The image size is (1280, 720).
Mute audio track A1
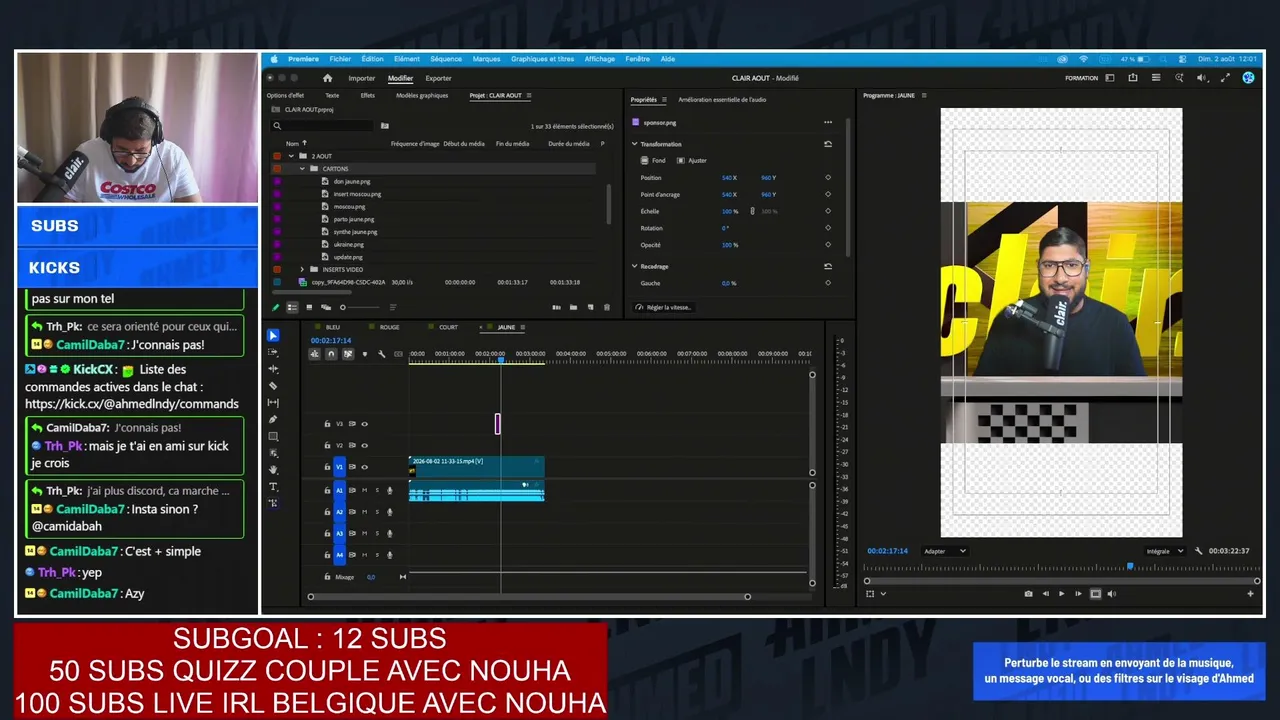[x=364, y=490]
